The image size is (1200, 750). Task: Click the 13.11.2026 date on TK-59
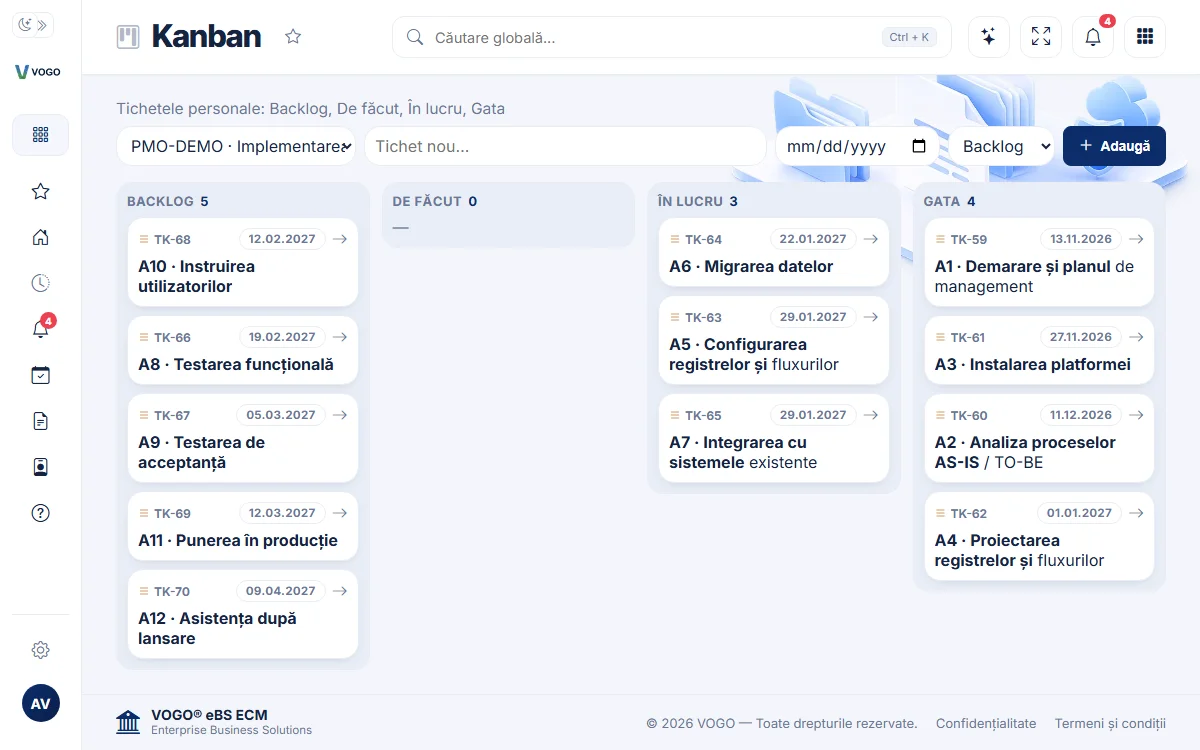tap(1081, 239)
